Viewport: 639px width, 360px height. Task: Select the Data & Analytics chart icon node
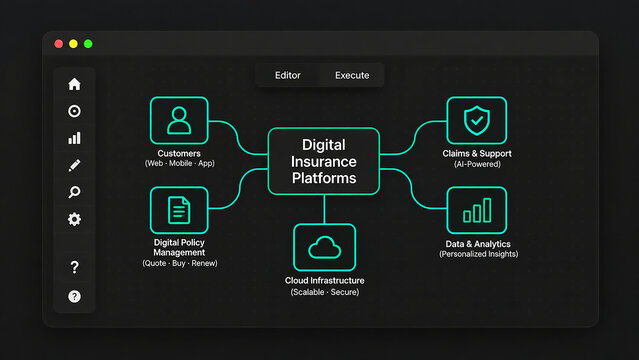click(x=477, y=210)
